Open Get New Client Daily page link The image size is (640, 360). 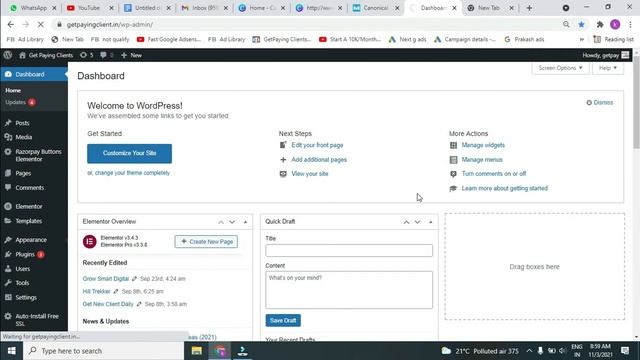click(x=108, y=304)
